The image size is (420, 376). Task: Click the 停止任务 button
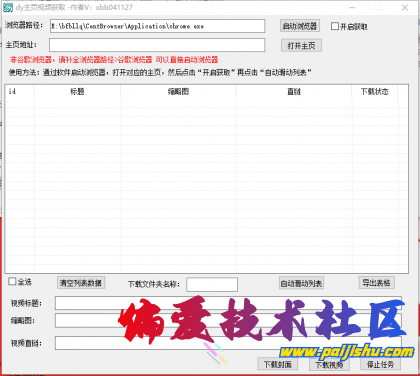pyautogui.click(x=380, y=364)
